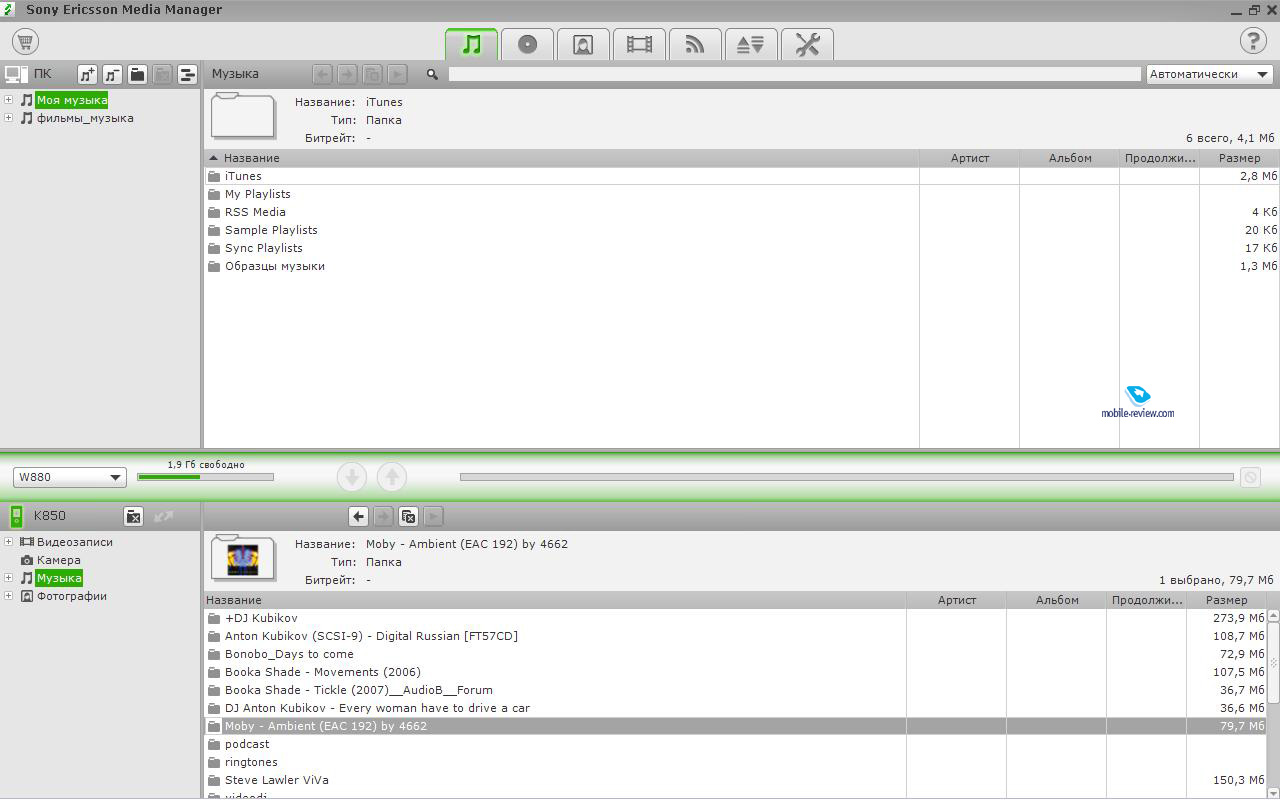Viewport: 1280px width, 800px height.
Task: Select the +DJ Kubikov folder
Action: [x=735, y=618]
